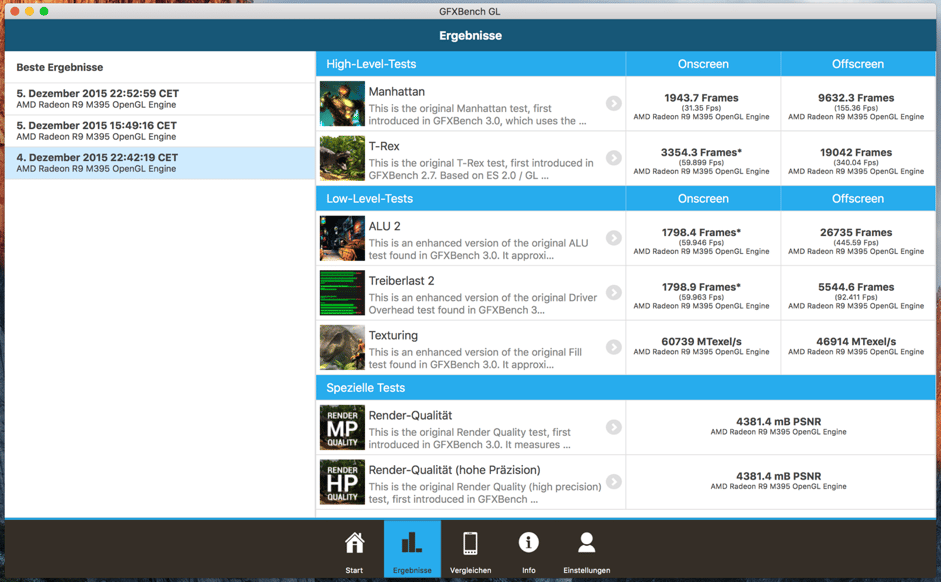Click the Manhattan test title
The image size is (941, 582).
coord(397,91)
